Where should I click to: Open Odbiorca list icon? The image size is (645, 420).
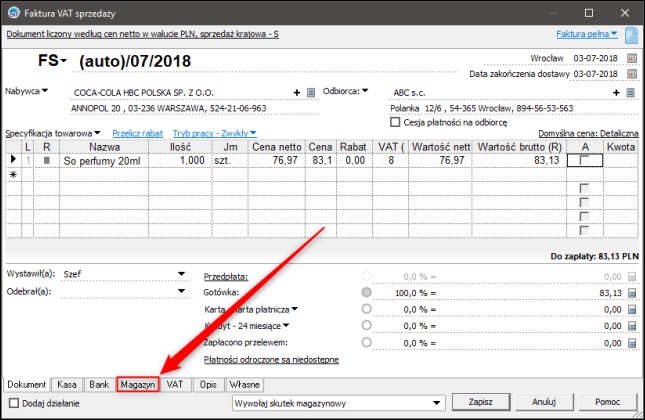tap(630, 93)
